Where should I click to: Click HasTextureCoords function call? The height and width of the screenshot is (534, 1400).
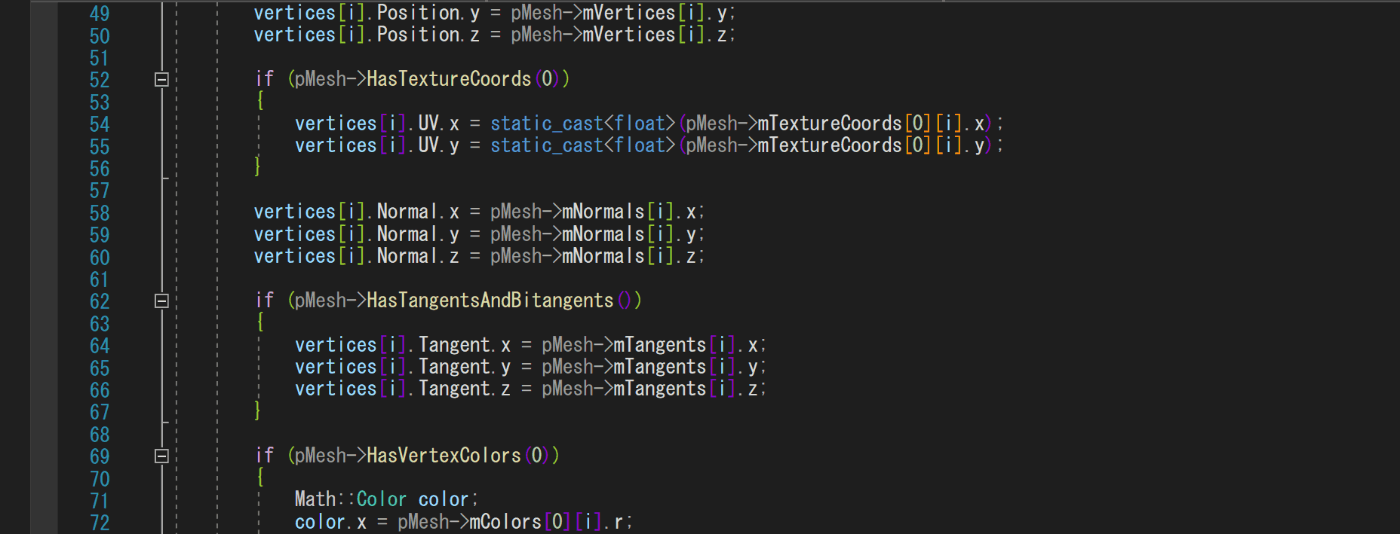tap(449, 79)
